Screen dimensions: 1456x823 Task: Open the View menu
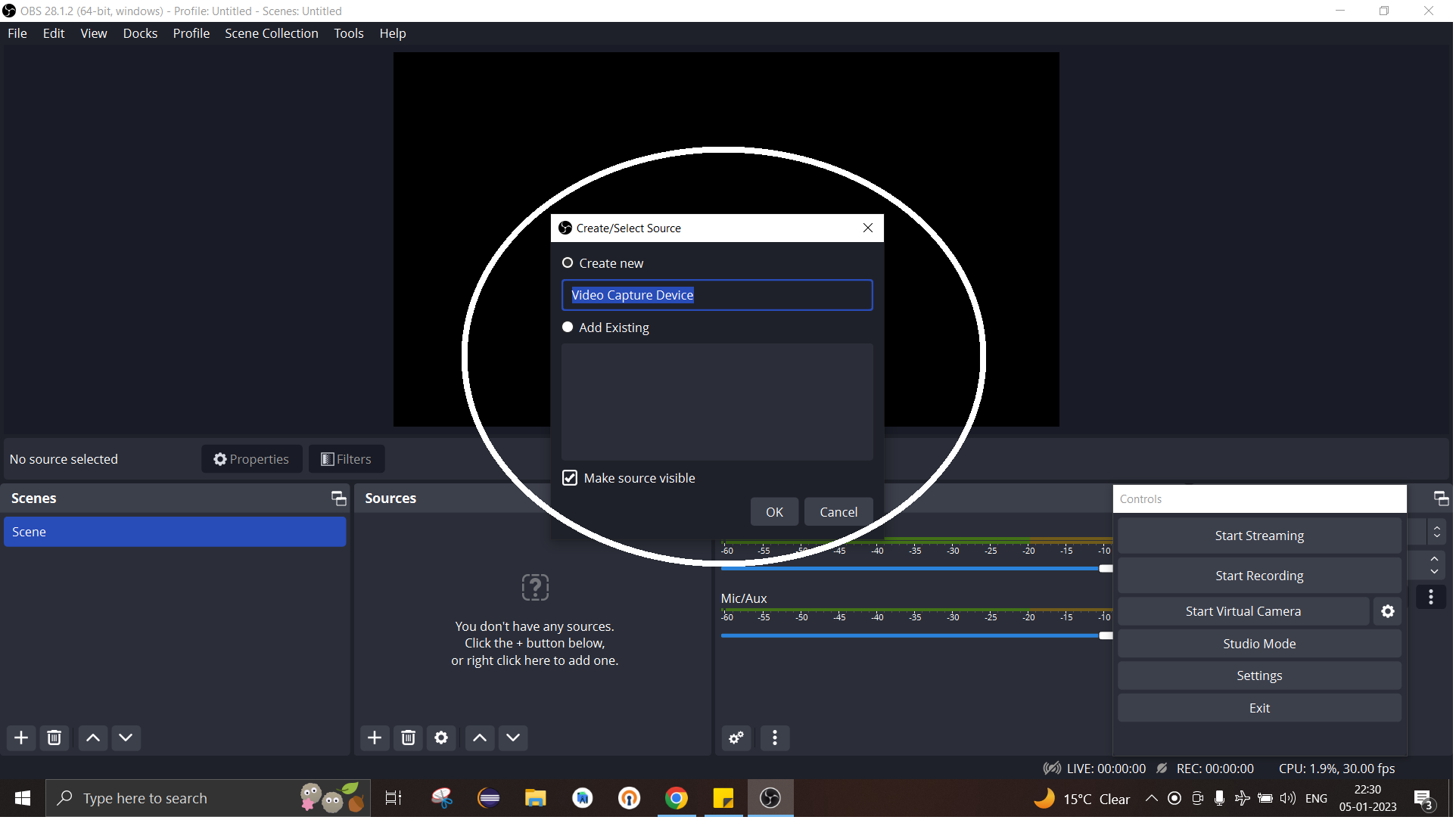tap(94, 33)
